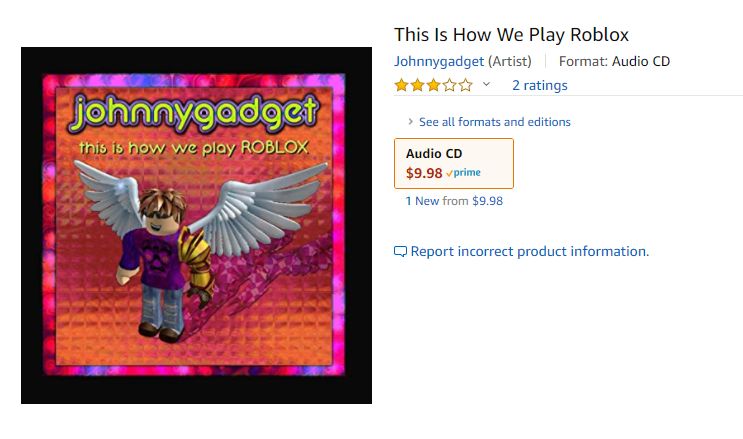Click the Format: Audio CD label
The width and height of the screenshot is (743, 439).
(x=614, y=61)
